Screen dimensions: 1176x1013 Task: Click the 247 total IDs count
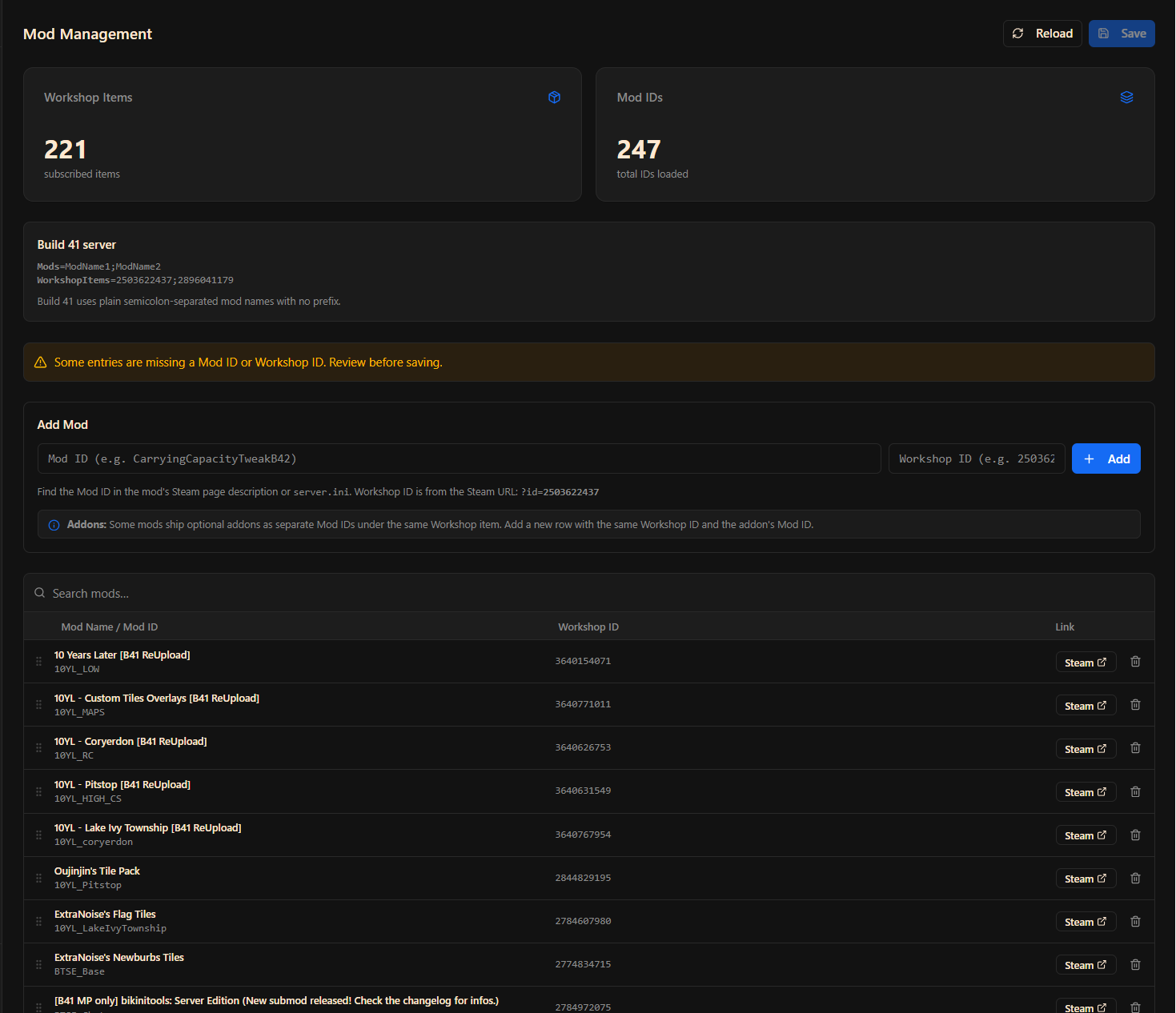639,150
